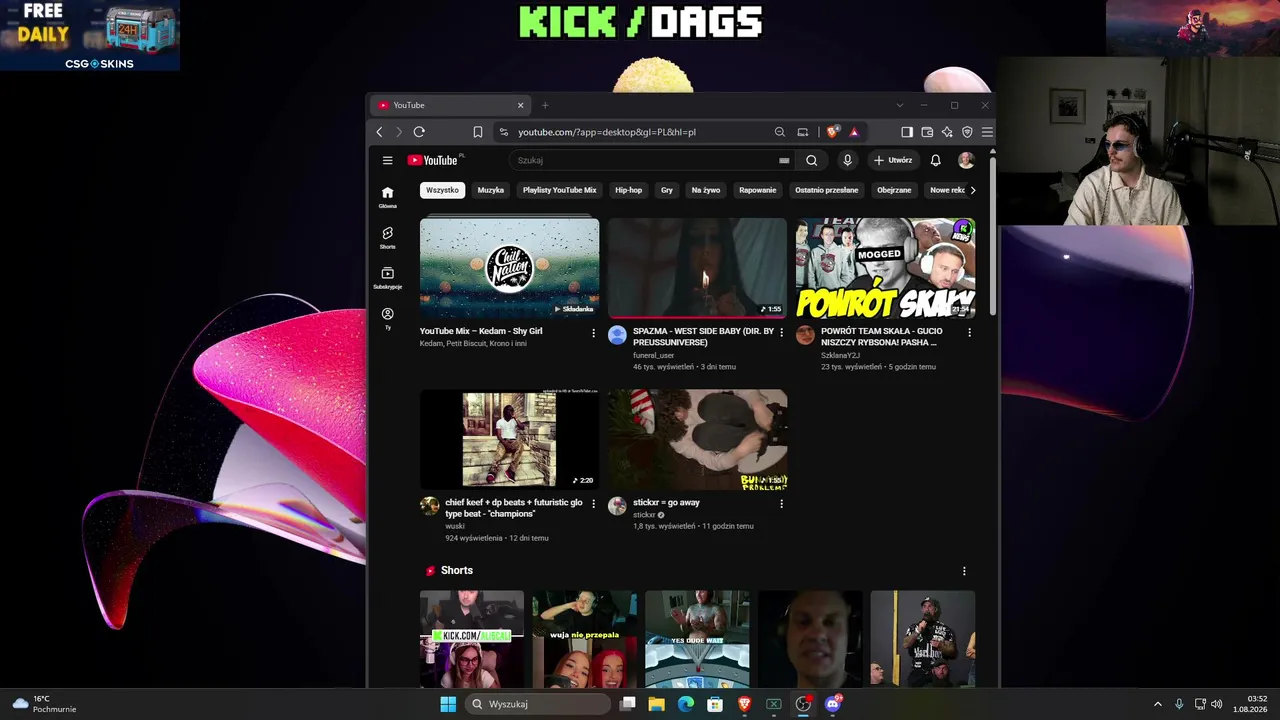Toggle the browser sidebar panel
The image size is (1280, 720).
point(907,132)
